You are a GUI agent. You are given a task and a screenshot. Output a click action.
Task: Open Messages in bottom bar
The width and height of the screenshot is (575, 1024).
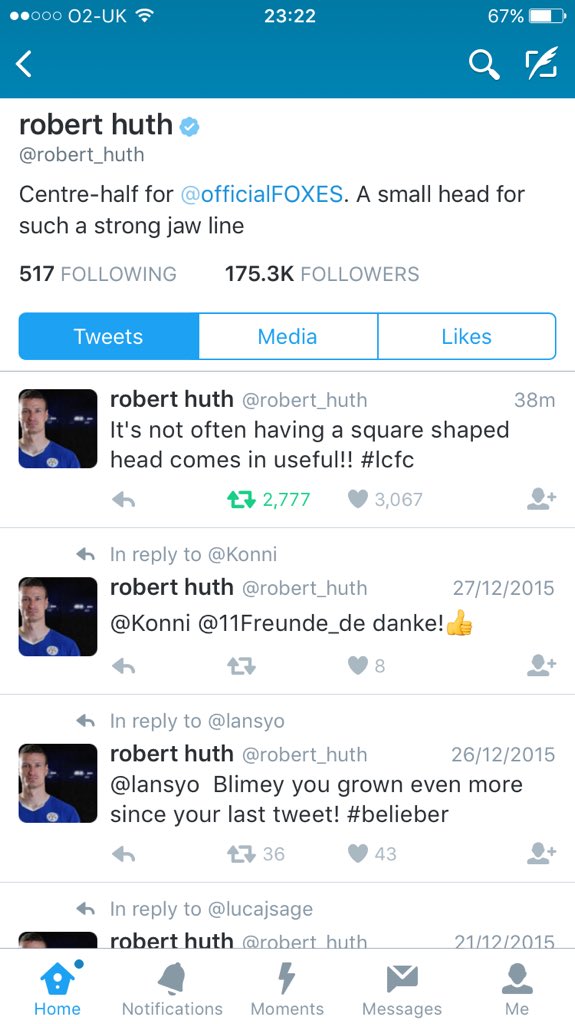pos(402,988)
